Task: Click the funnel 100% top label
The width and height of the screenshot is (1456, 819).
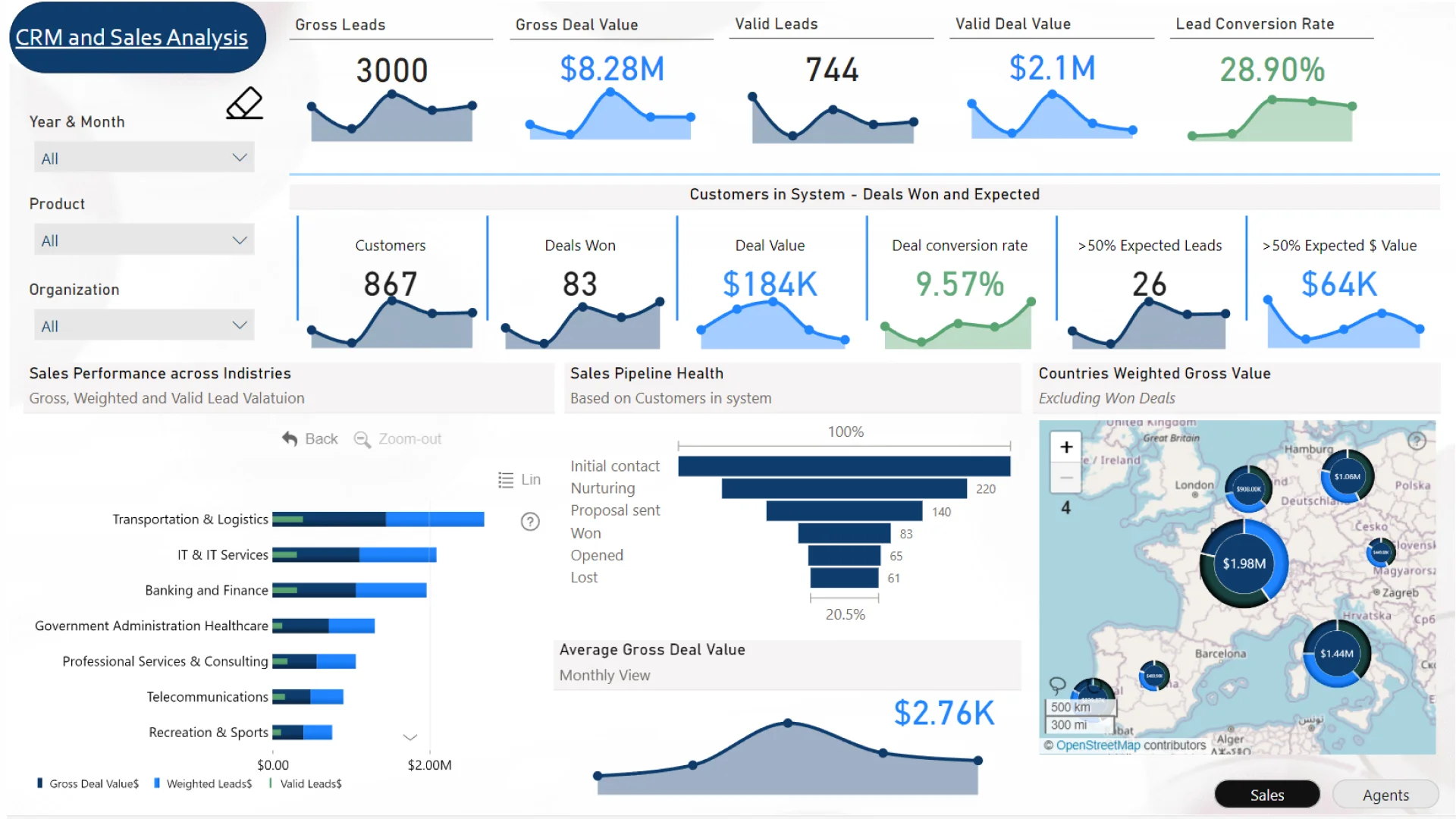Action: tap(846, 431)
